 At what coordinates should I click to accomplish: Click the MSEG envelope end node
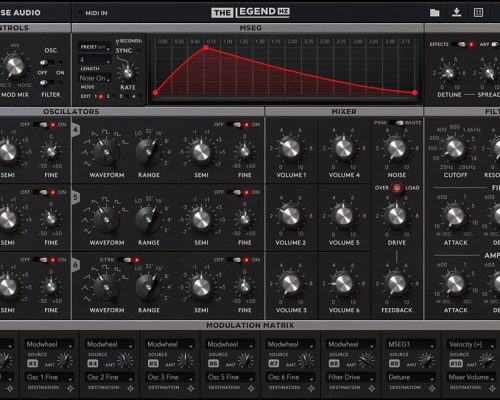pos(414,93)
